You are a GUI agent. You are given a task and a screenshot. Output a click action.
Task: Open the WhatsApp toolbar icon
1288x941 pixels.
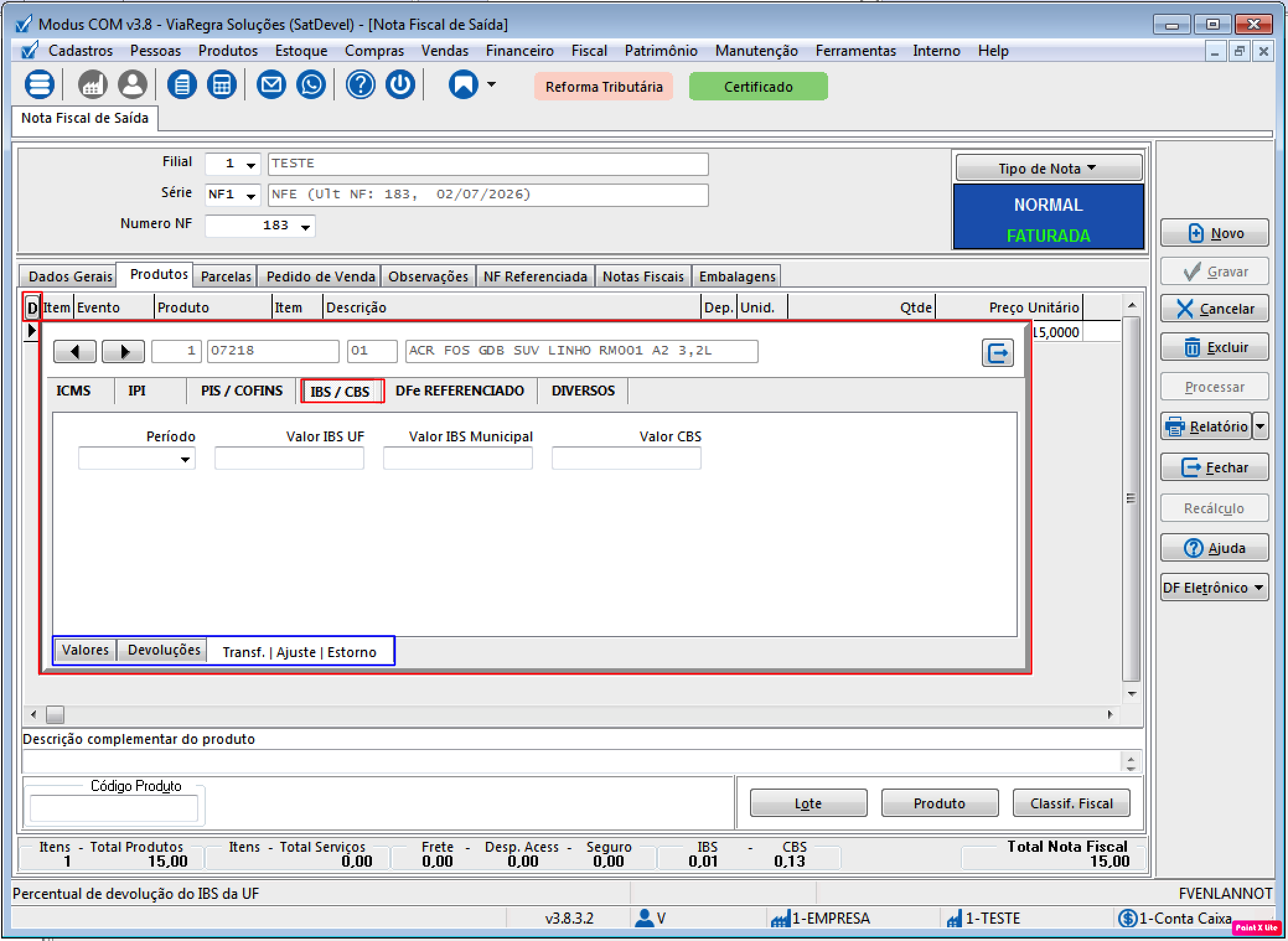[311, 84]
